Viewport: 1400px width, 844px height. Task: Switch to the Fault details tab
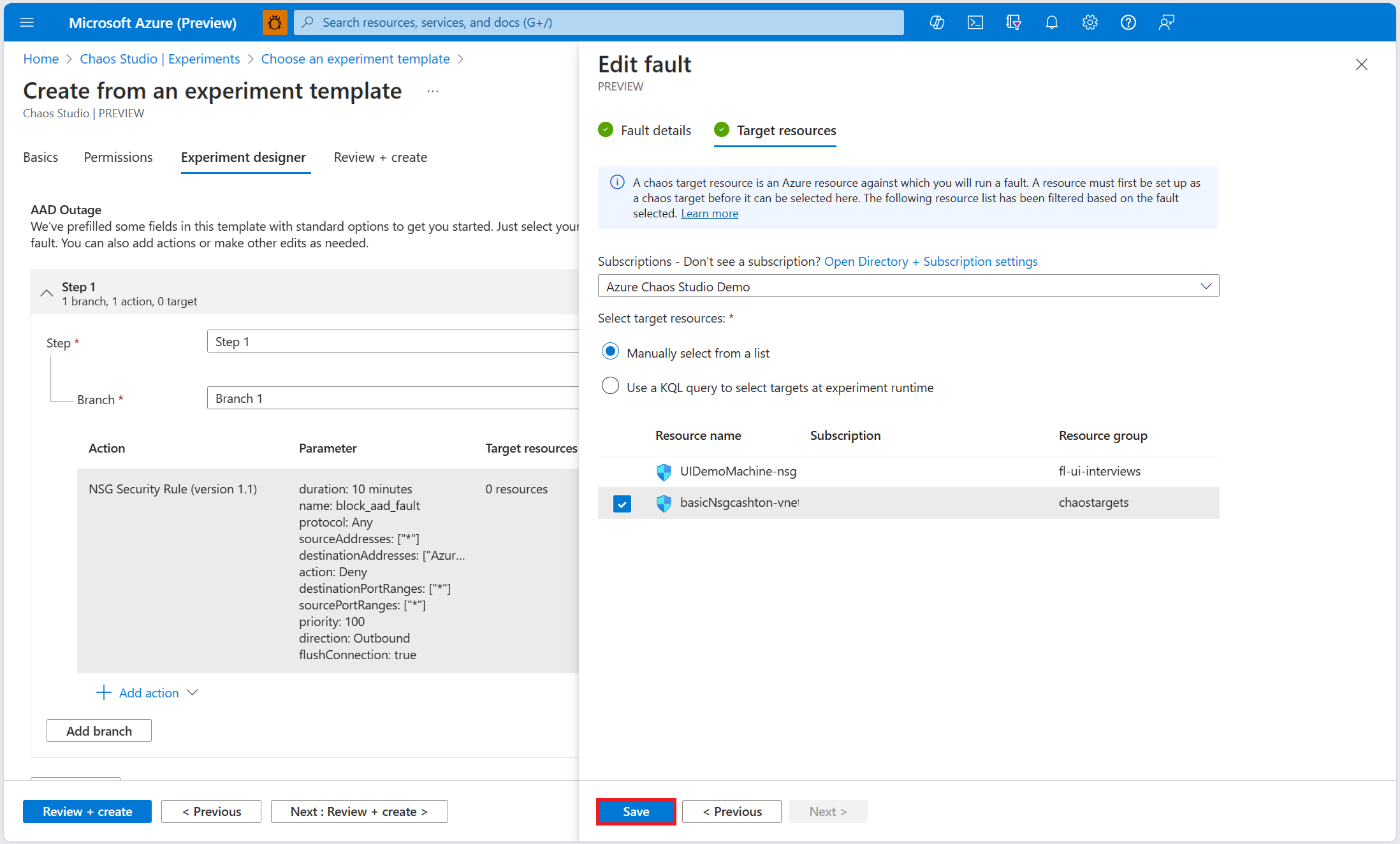(x=655, y=130)
